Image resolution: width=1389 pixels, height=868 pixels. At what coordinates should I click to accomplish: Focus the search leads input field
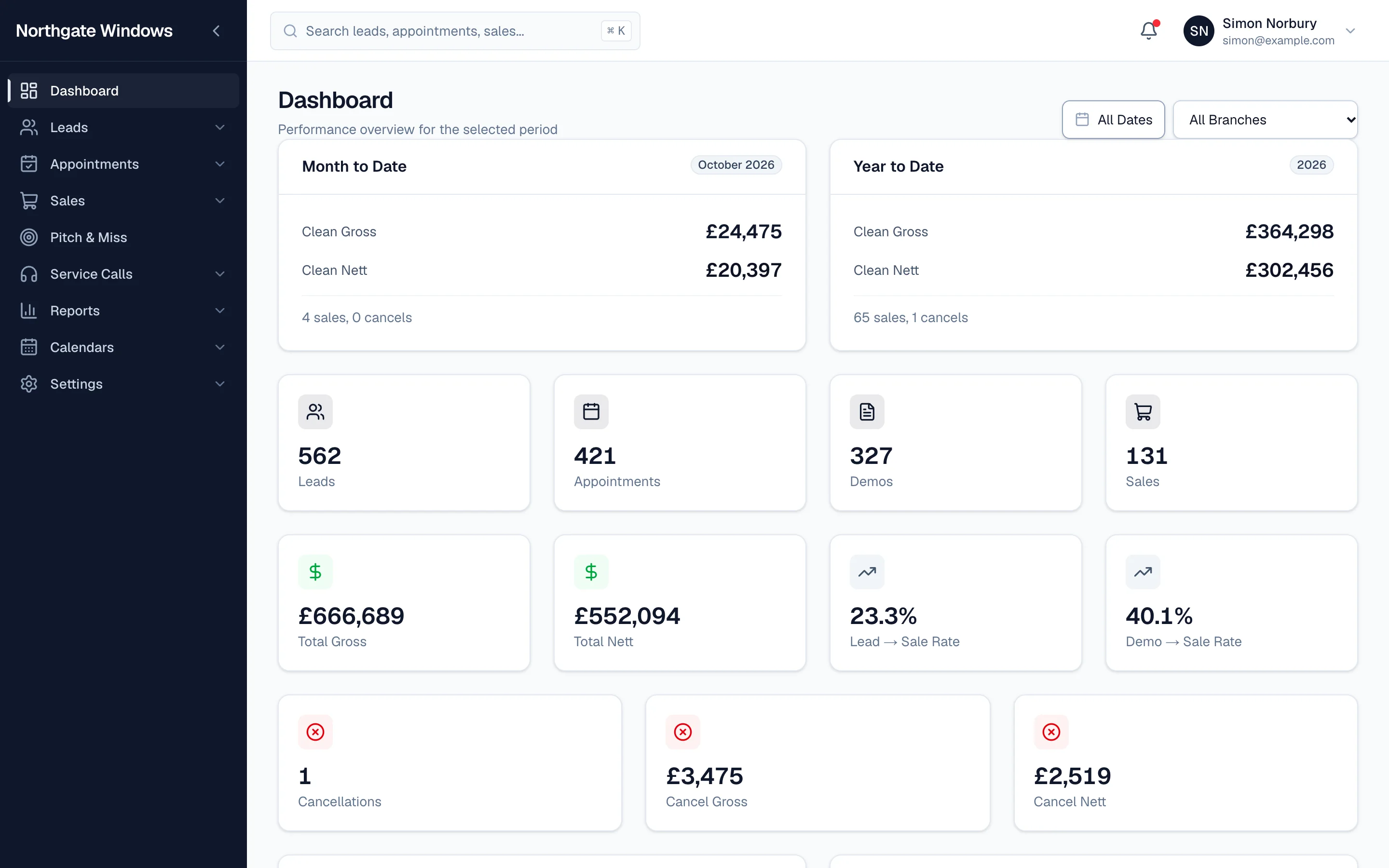point(455,31)
